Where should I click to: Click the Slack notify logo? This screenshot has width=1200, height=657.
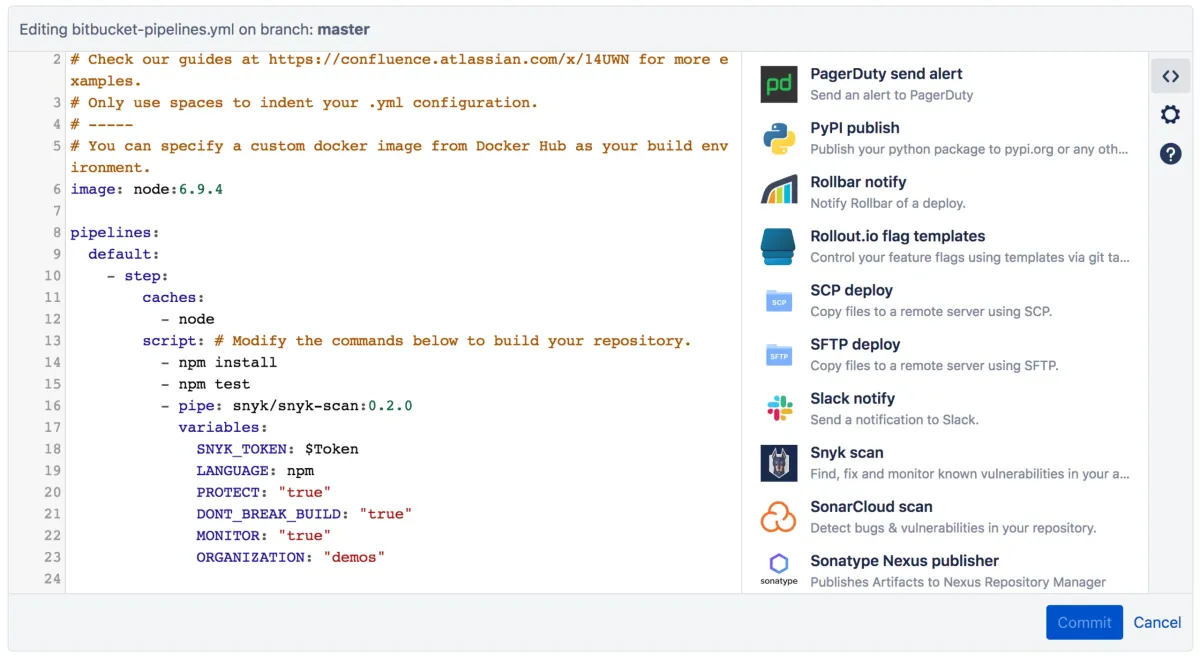(779, 408)
